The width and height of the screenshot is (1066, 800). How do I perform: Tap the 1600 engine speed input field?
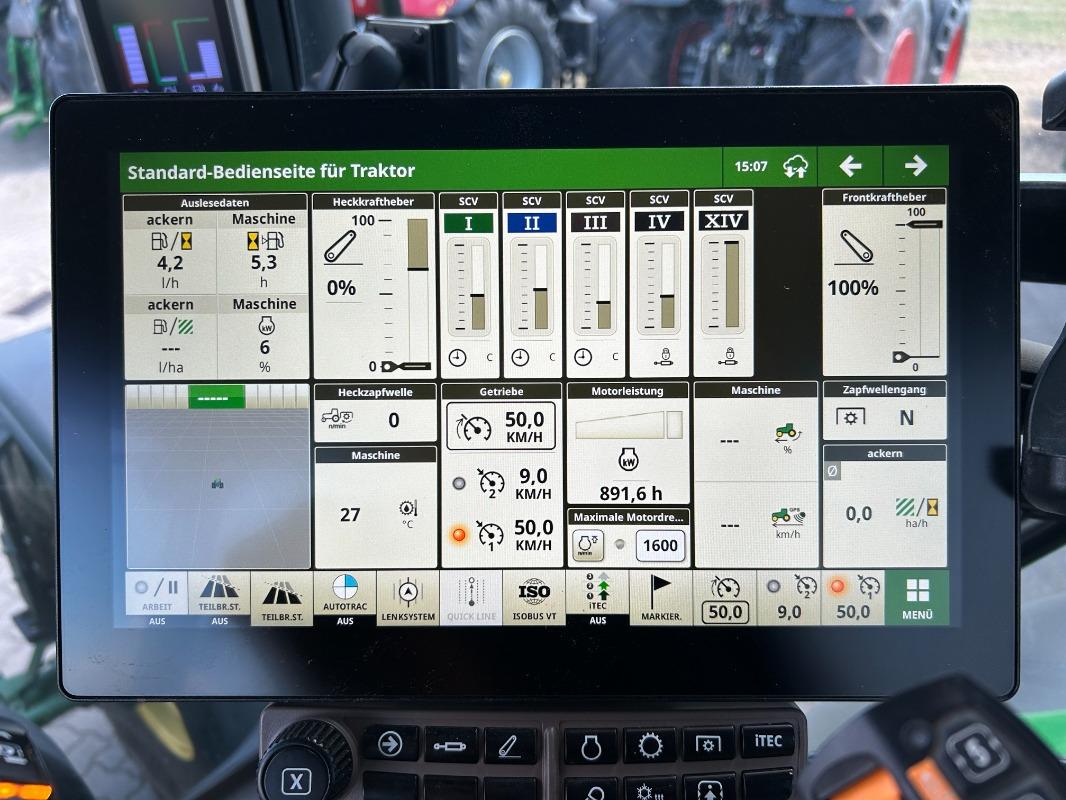point(660,546)
